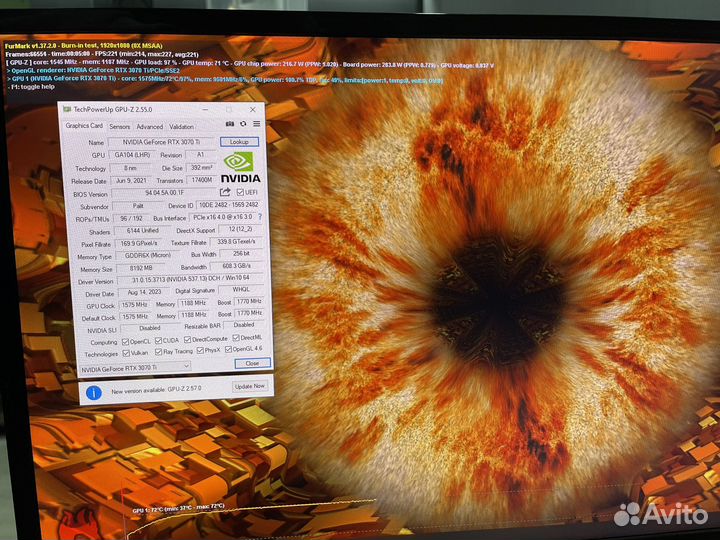Image resolution: width=720 pixels, height=540 pixels.
Task: Click the refresh icon in GPU-Z toolbar
Action: pyautogui.click(x=243, y=124)
